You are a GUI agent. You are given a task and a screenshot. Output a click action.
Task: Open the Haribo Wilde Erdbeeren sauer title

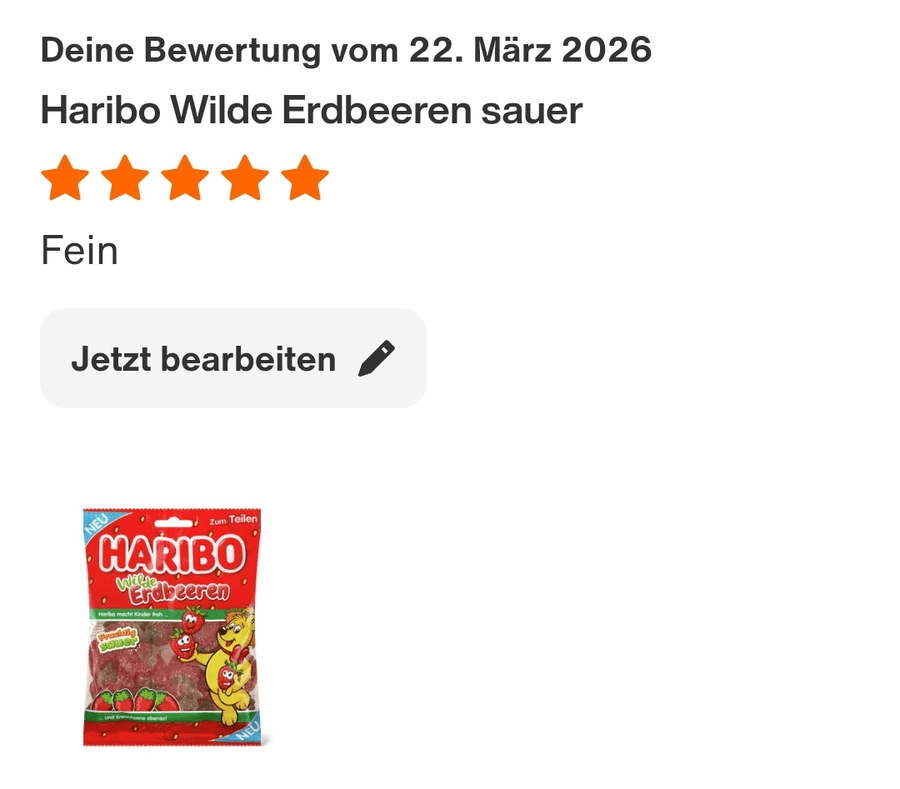(312, 110)
